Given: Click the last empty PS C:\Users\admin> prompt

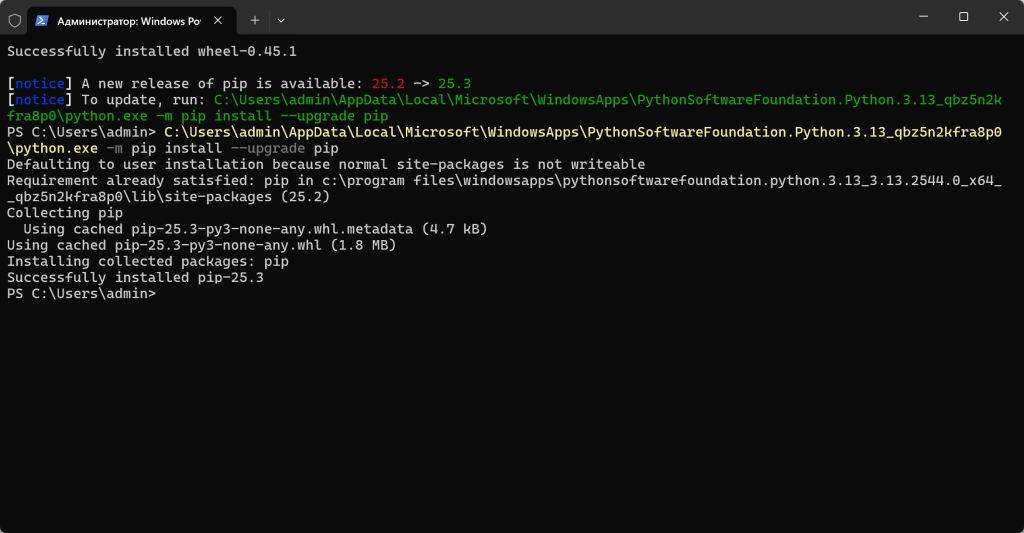Looking at the screenshot, I should click(x=81, y=294).
